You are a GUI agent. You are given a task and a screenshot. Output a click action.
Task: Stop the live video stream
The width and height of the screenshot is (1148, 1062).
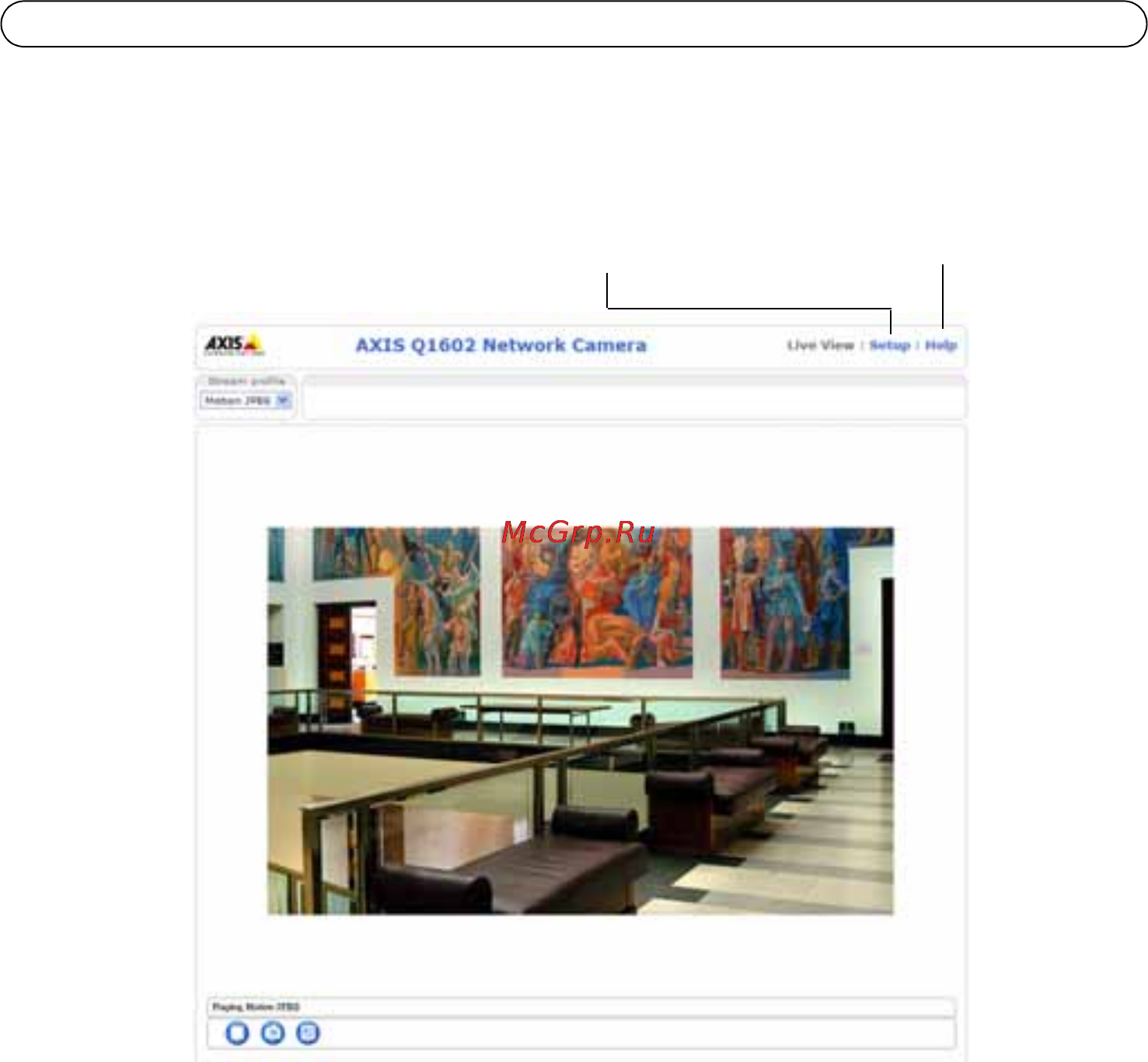coord(237,1033)
